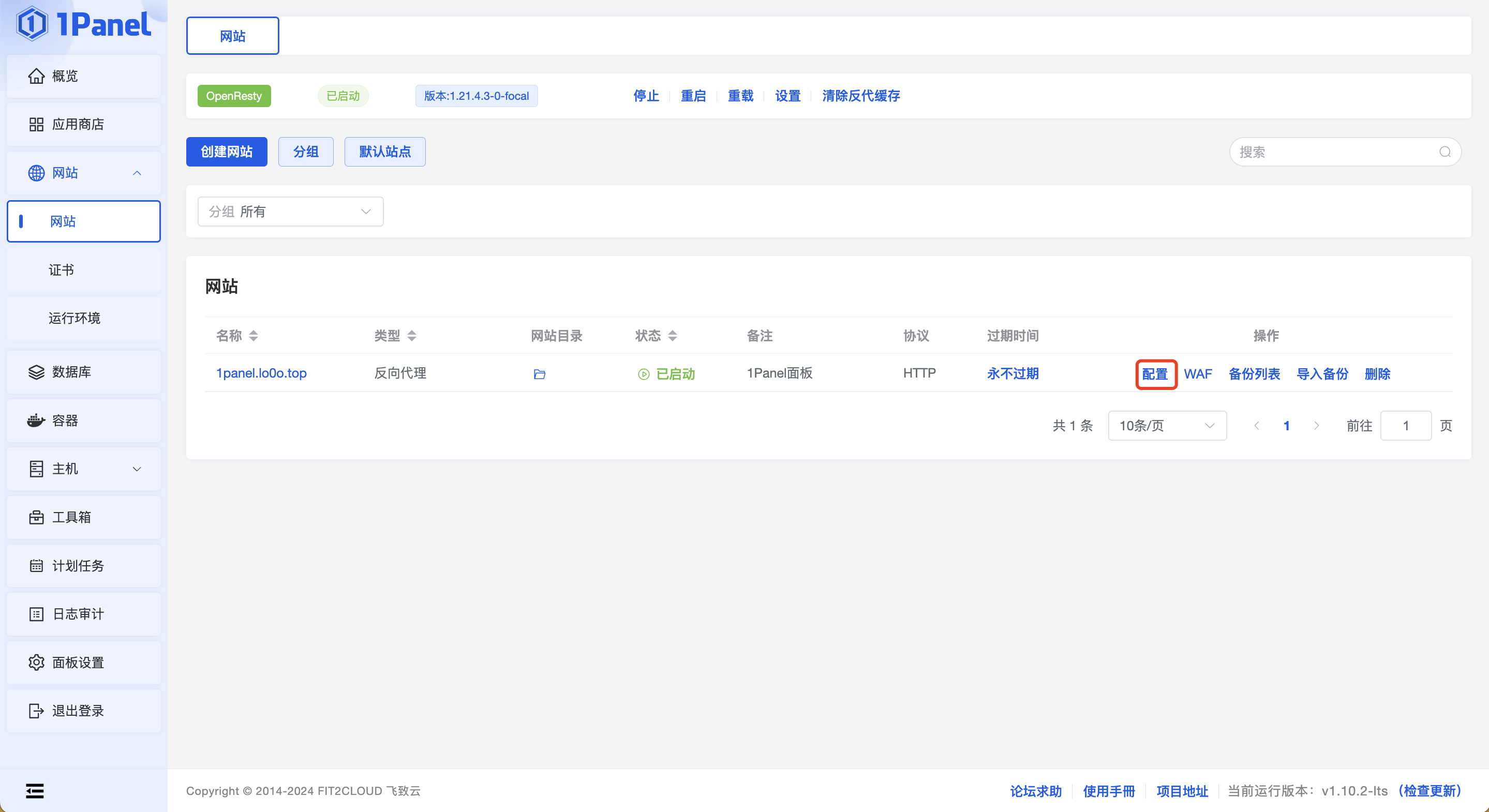
Task: Click the 计划任务 calendar icon
Action: [x=36, y=566]
